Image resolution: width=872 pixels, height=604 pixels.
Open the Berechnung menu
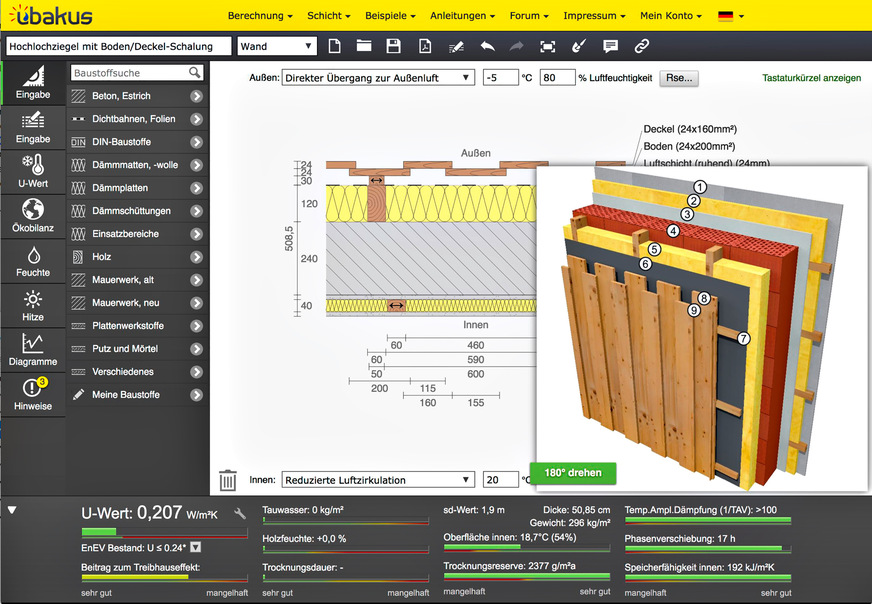pyautogui.click(x=260, y=16)
